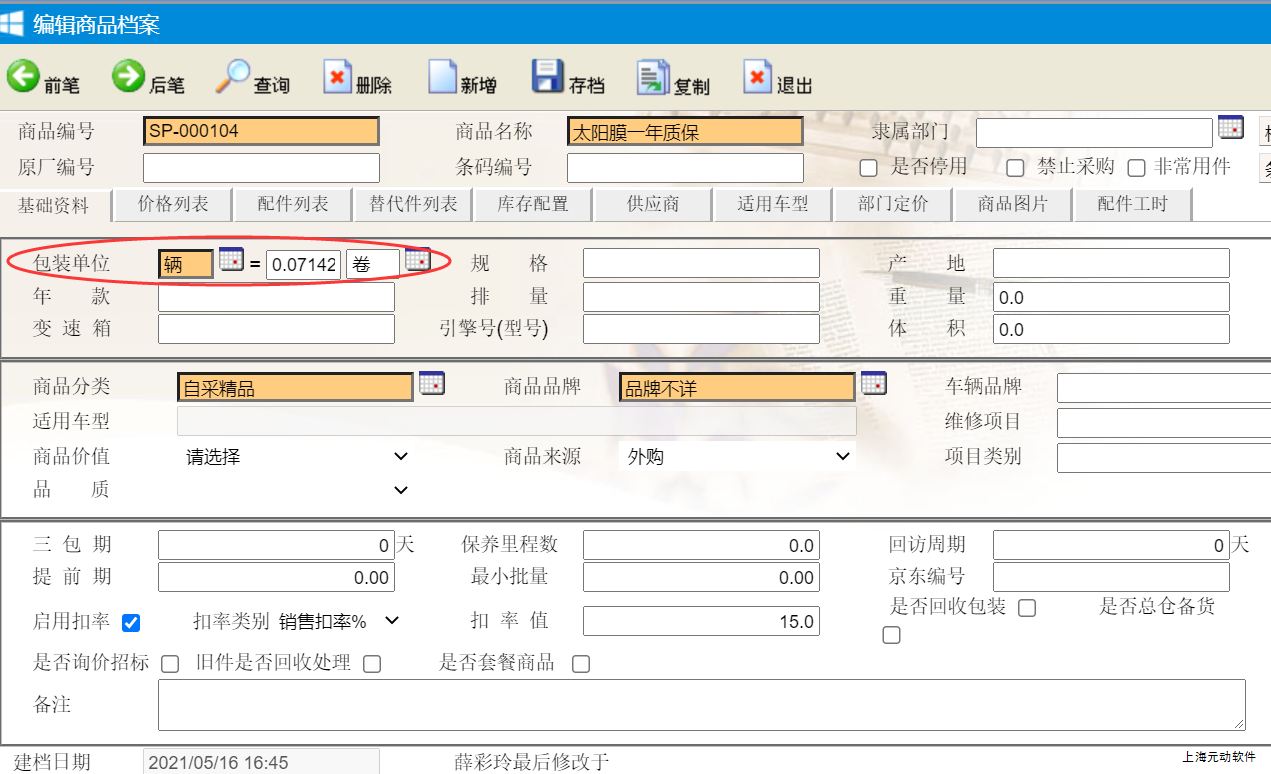The width and height of the screenshot is (1271, 774).
Task: Click the green 后笔 next record arrow
Action: [128, 77]
